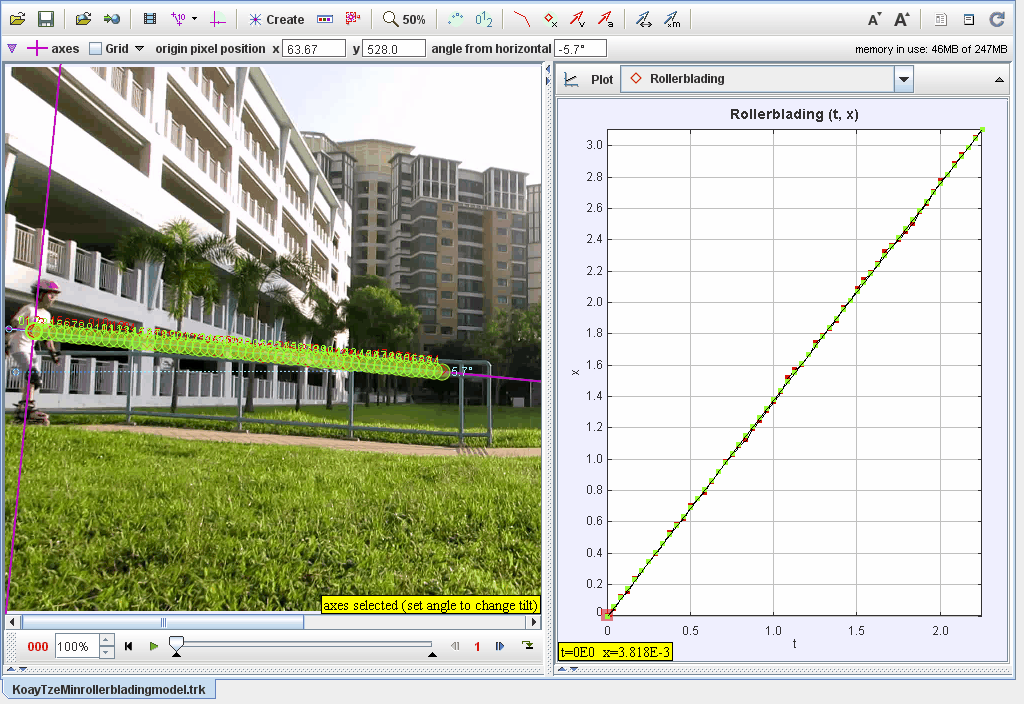Toggle the paths display icon
1024x704 pixels.
pos(522,19)
